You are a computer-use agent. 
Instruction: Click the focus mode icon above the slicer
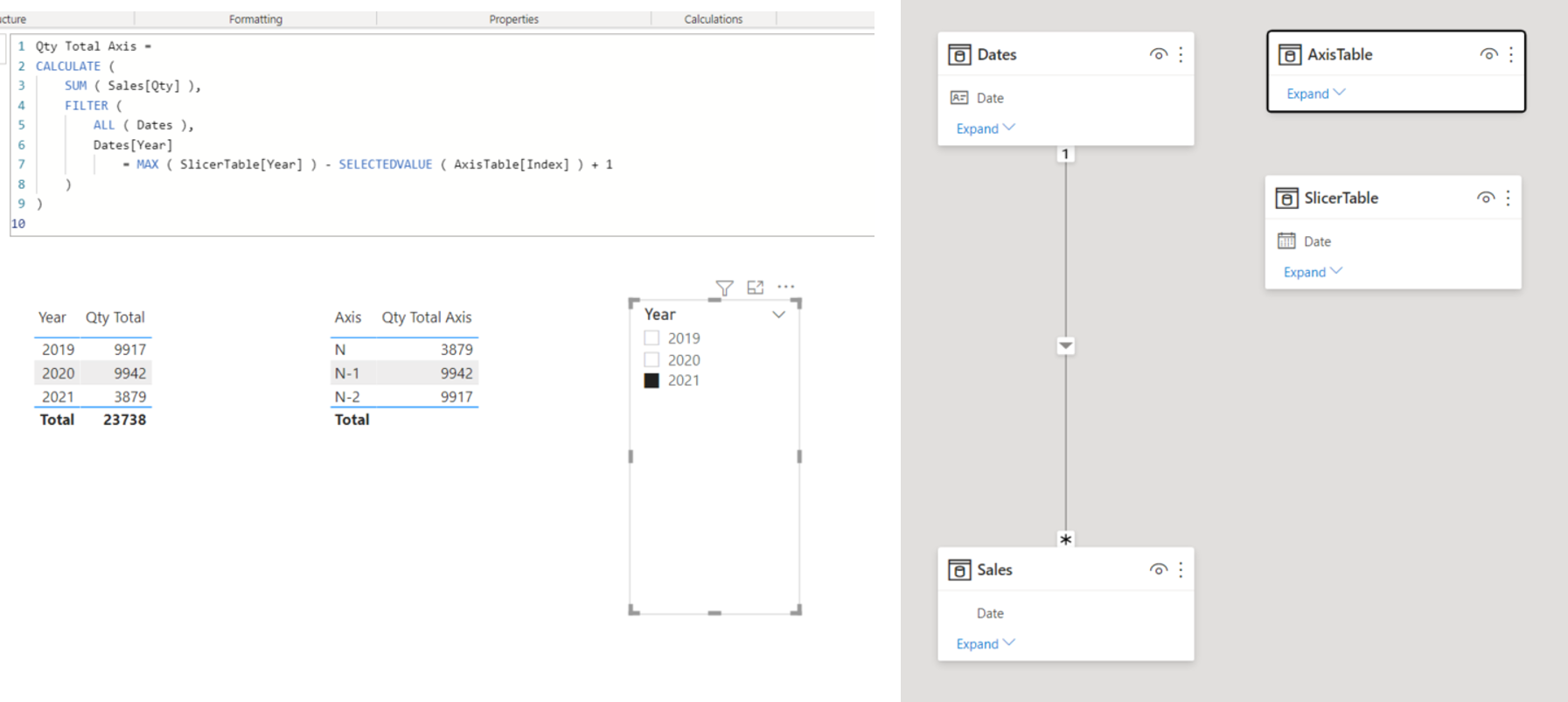pos(756,287)
